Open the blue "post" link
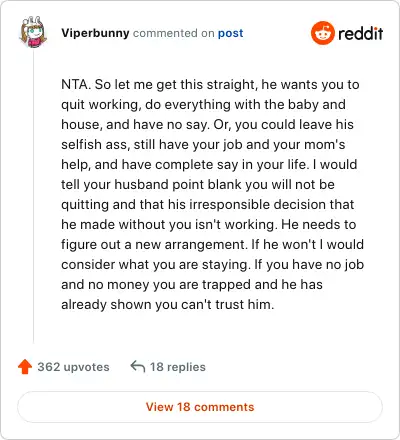400x440 pixels. [230, 33]
